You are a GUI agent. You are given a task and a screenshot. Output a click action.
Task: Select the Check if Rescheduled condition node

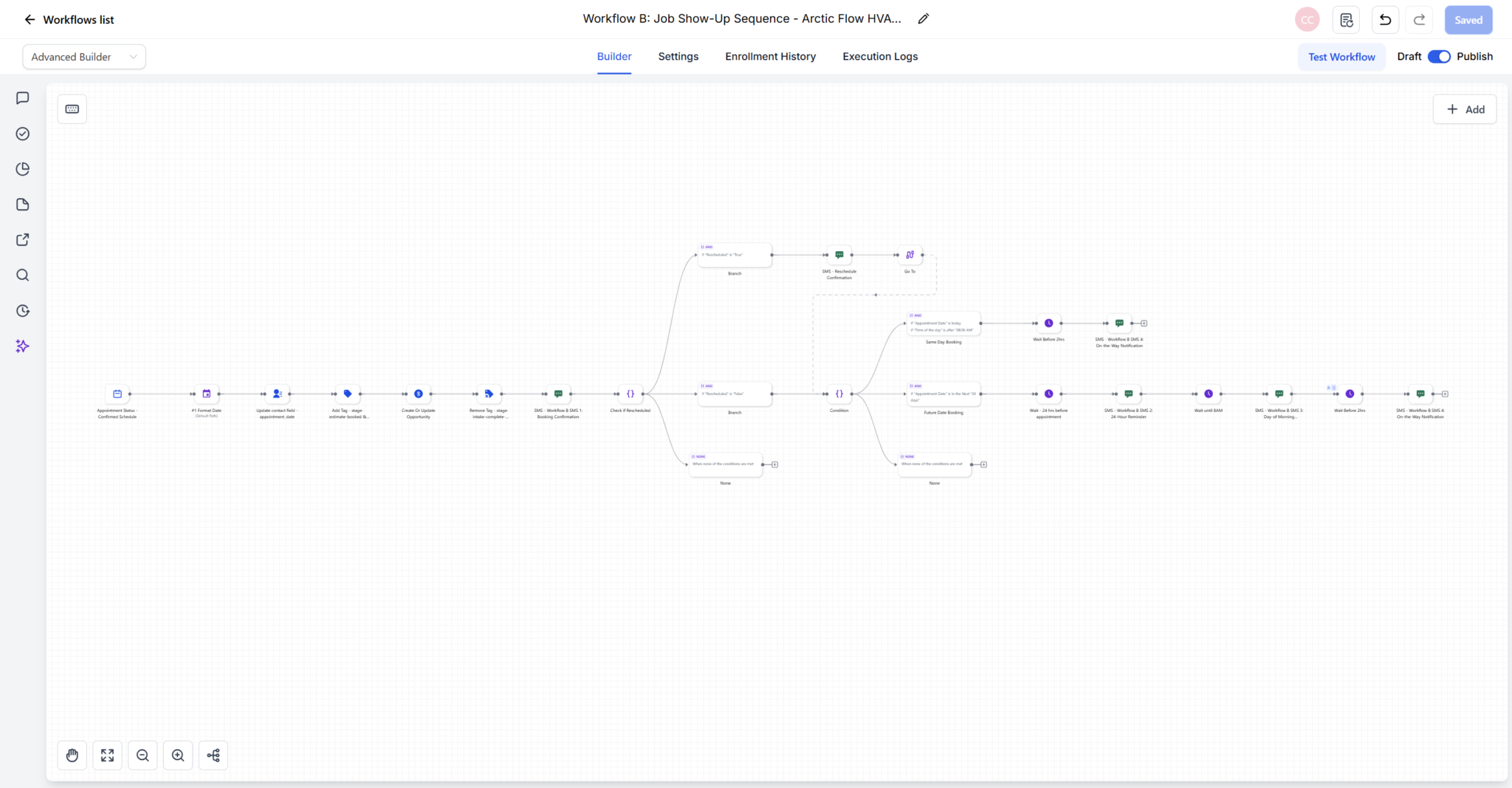(x=630, y=394)
